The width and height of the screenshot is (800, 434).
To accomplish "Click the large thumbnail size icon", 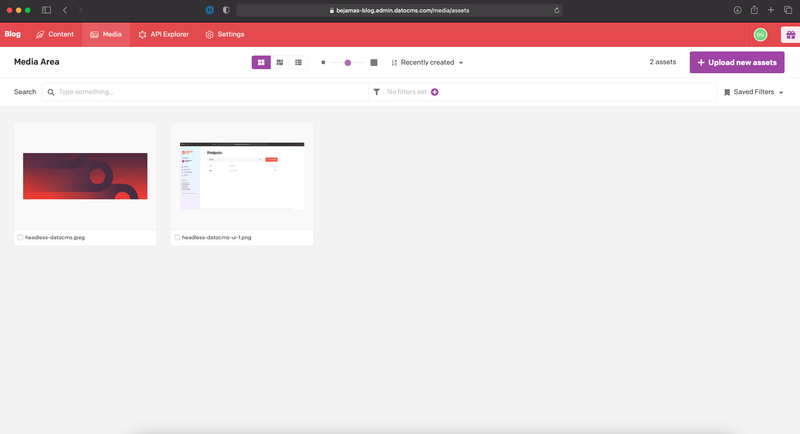I will [x=374, y=62].
